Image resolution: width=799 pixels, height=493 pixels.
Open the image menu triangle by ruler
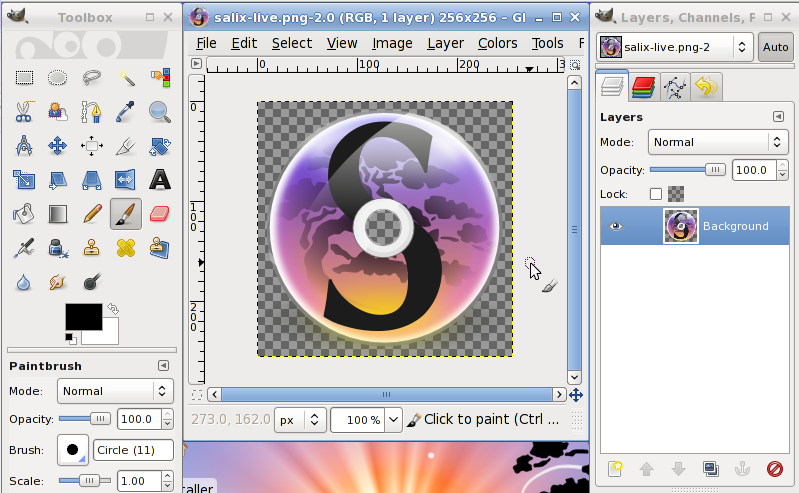pyautogui.click(x=196, y=64)
